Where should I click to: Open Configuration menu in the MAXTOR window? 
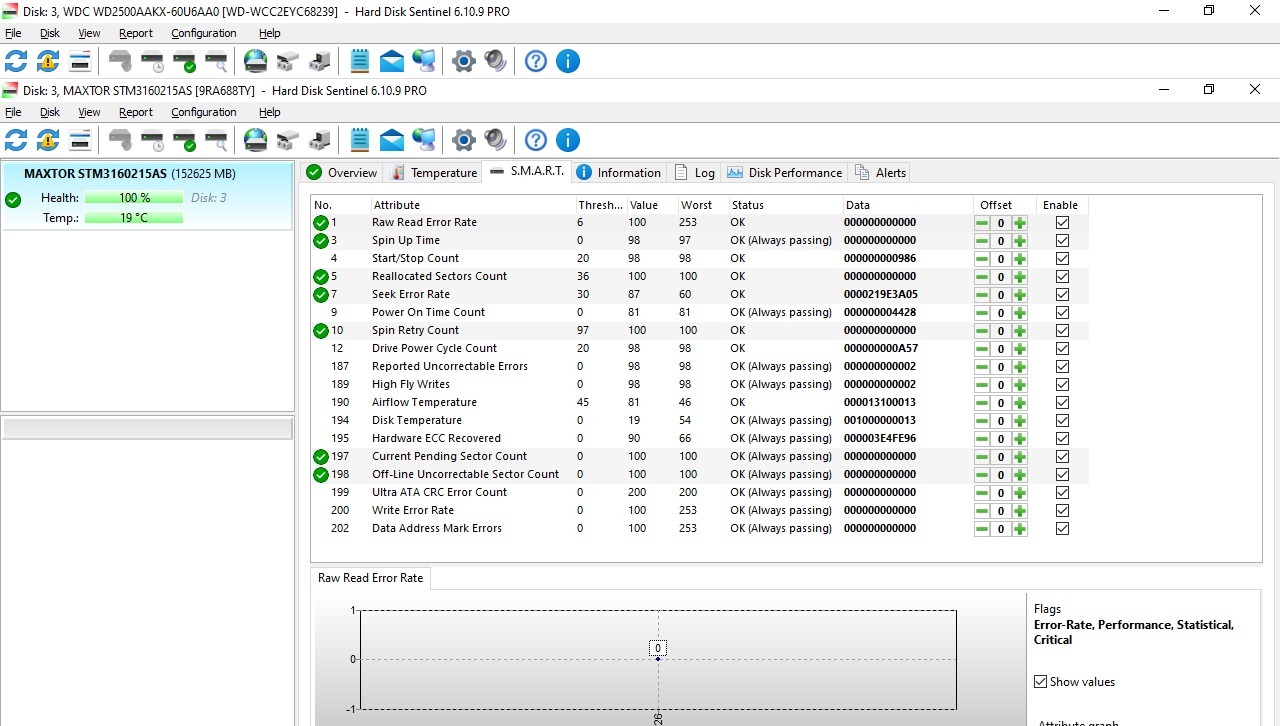click(x=203, y=112)
